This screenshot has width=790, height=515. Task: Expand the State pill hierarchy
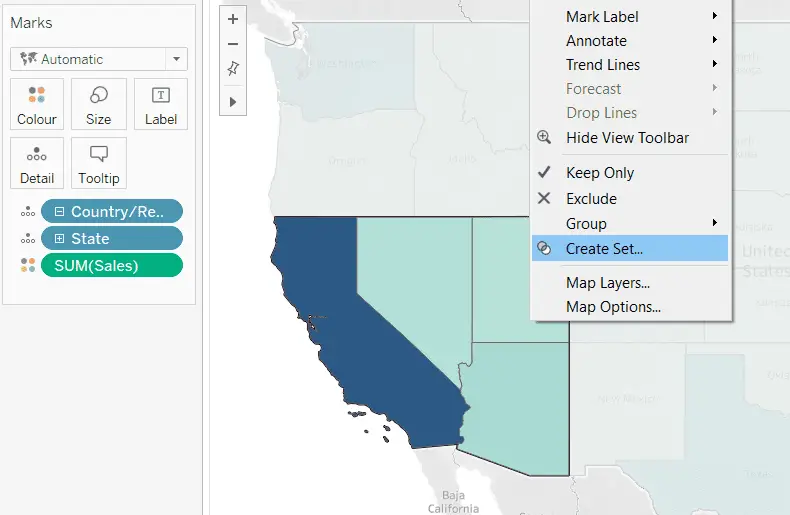[59, 238]
